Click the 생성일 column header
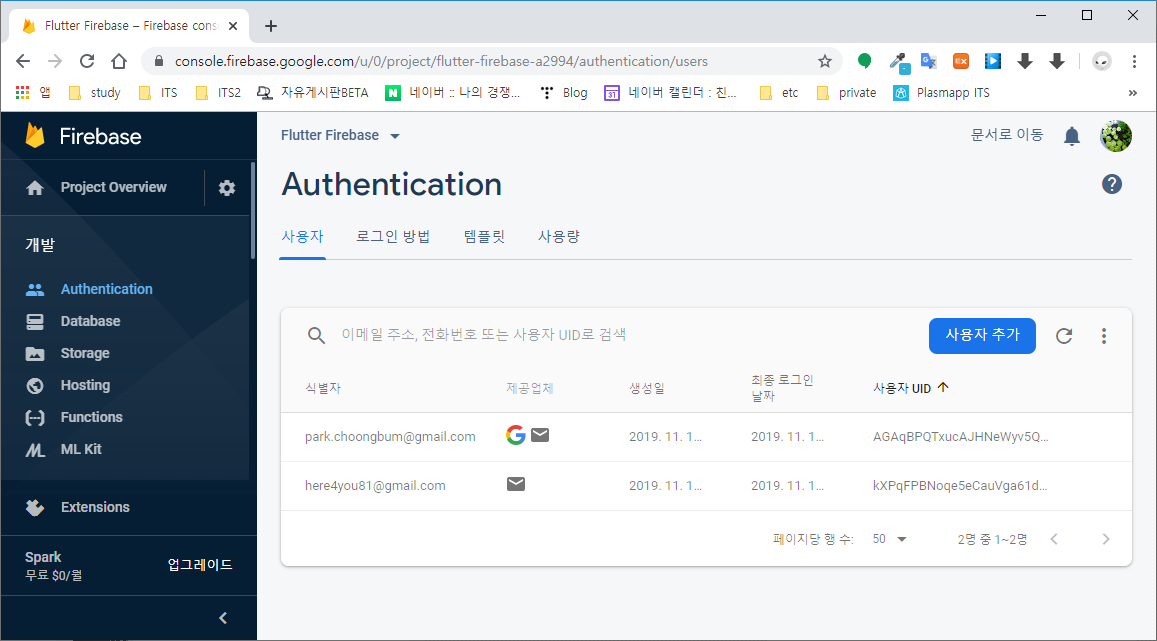 point(646,388)
